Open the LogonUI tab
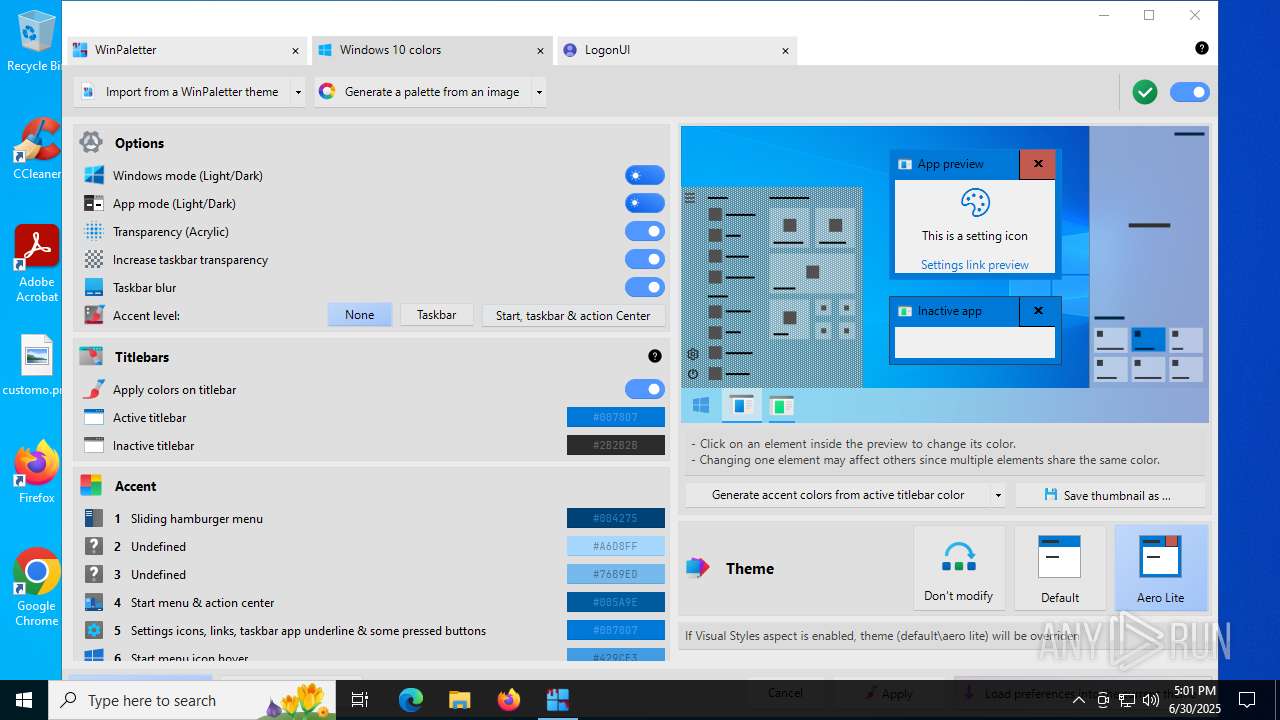Image resolution: width=1280 pixels, height=720 pixels. click(x=677, y=50)
